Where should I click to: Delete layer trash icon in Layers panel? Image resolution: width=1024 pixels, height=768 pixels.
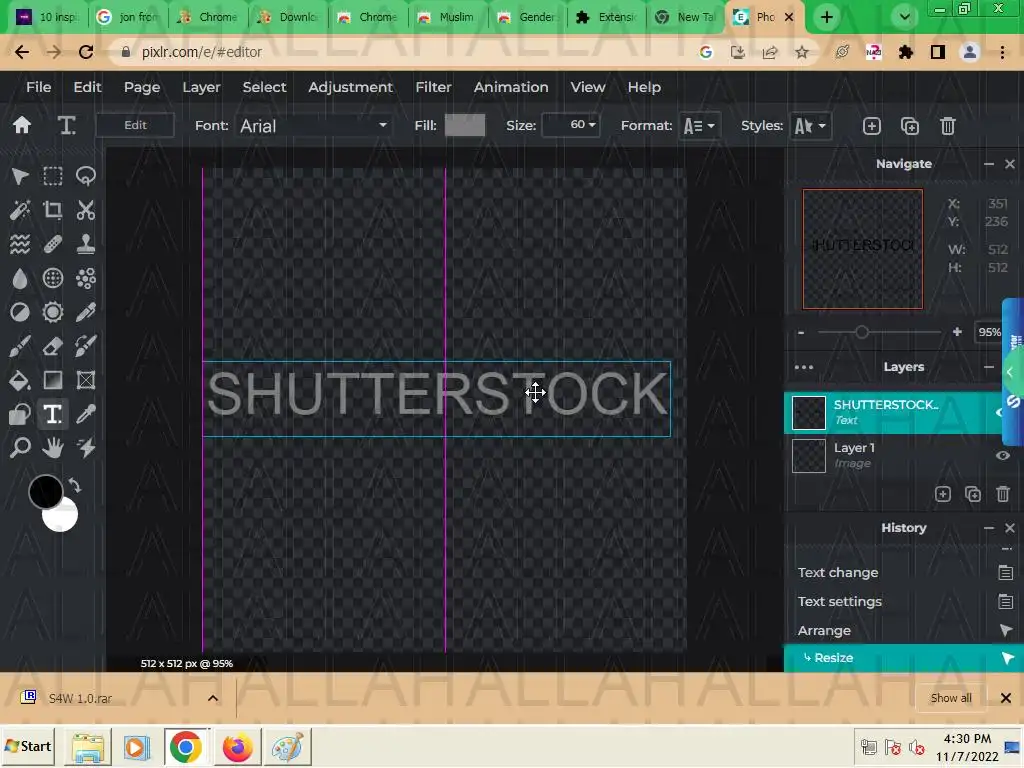(x=1003, y=494)
